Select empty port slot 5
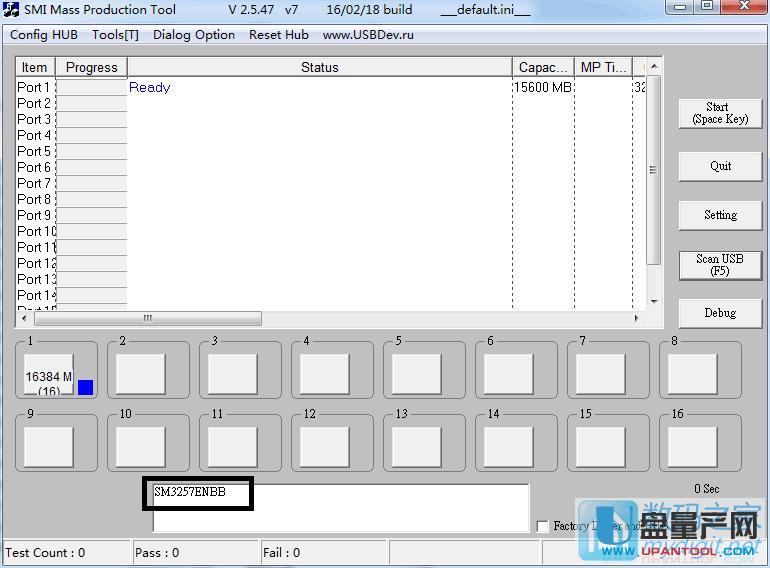This screenshot has height=568, width=770. pyautogui.click(x=416, y=374)
